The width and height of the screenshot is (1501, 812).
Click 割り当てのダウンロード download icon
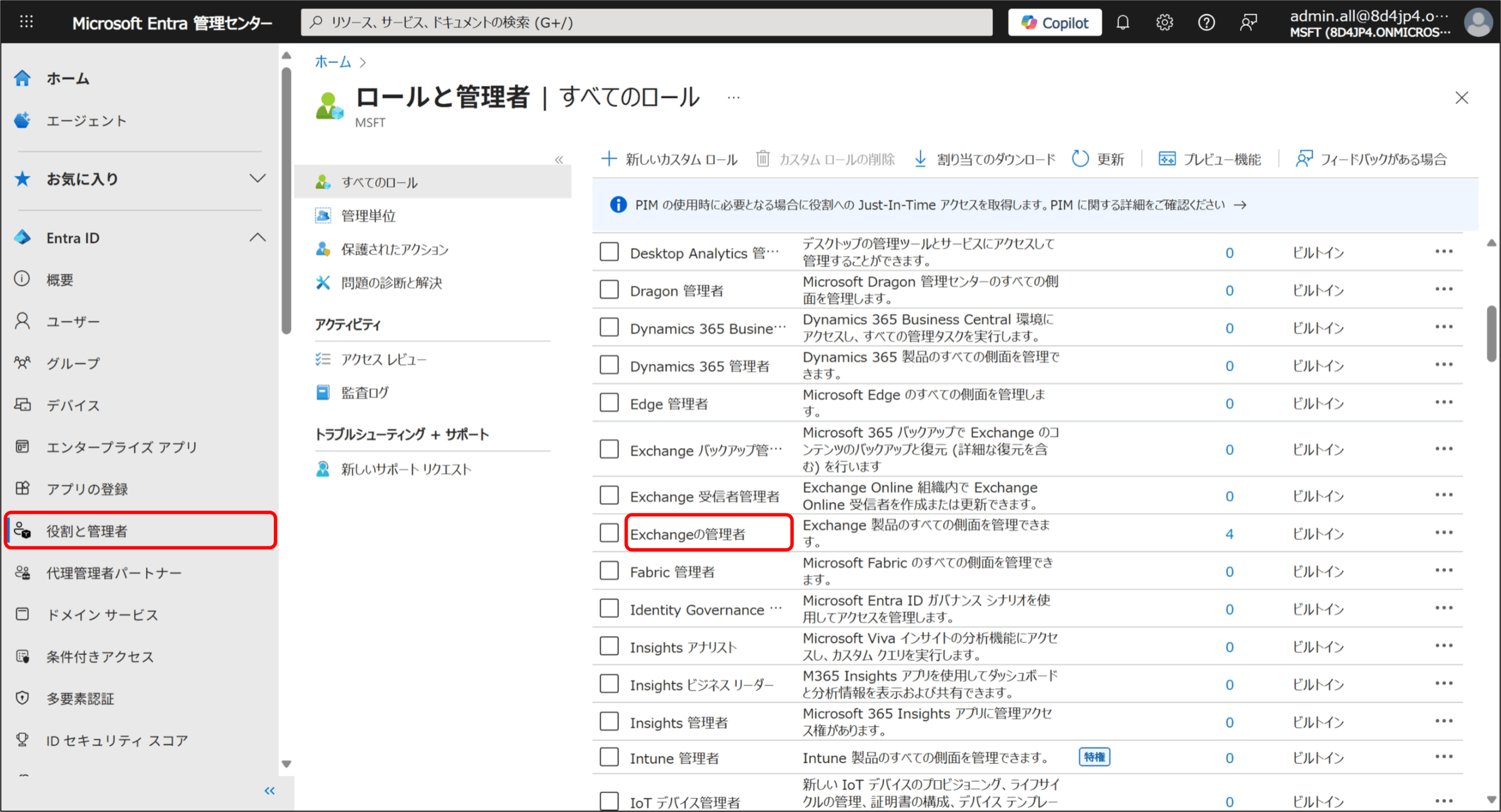(921, 159)
